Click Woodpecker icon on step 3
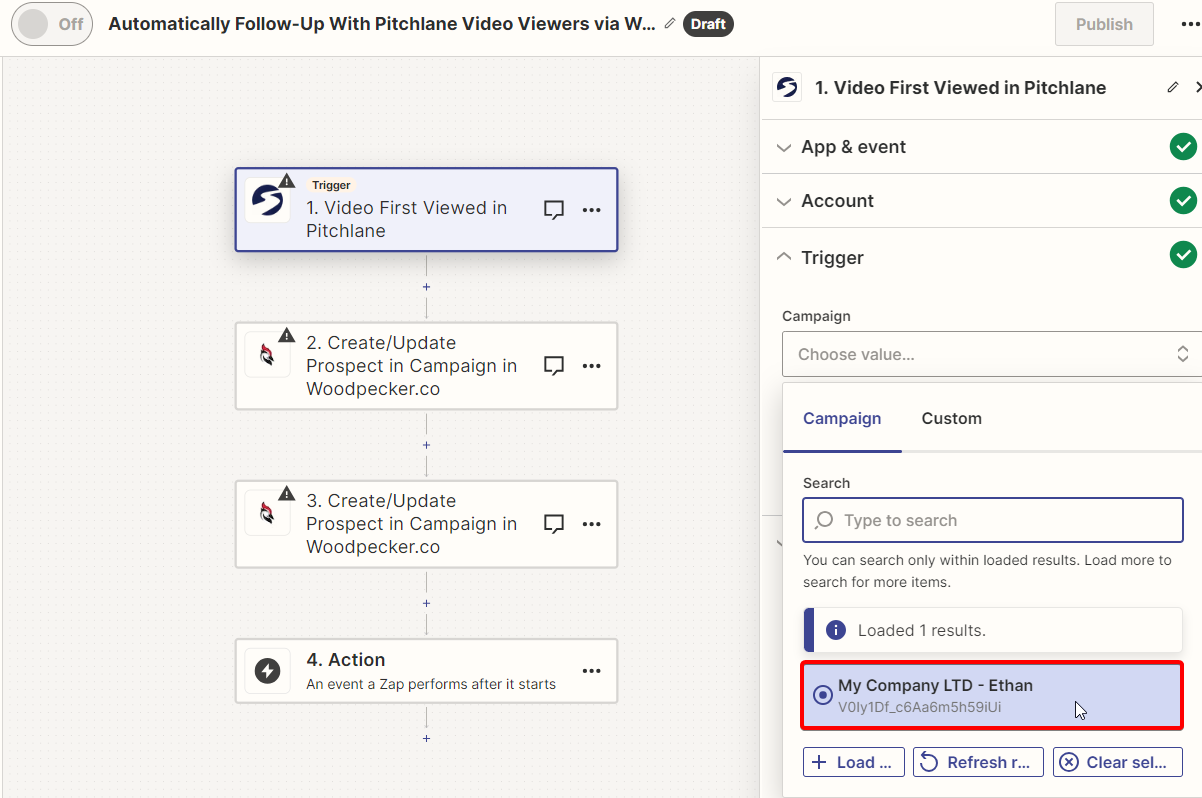Image resolution: width=1202 pixels, height=798 pixels. (x=267, y=513)
